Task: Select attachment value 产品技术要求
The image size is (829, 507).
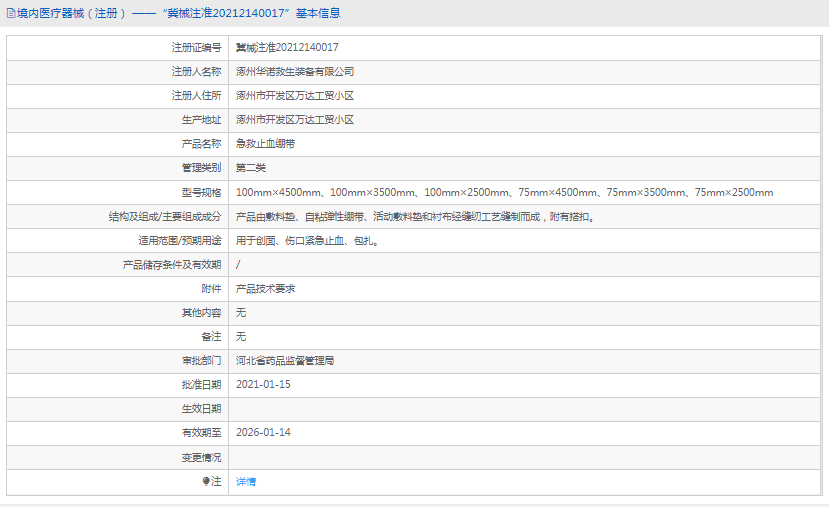Action: [265, 289]
